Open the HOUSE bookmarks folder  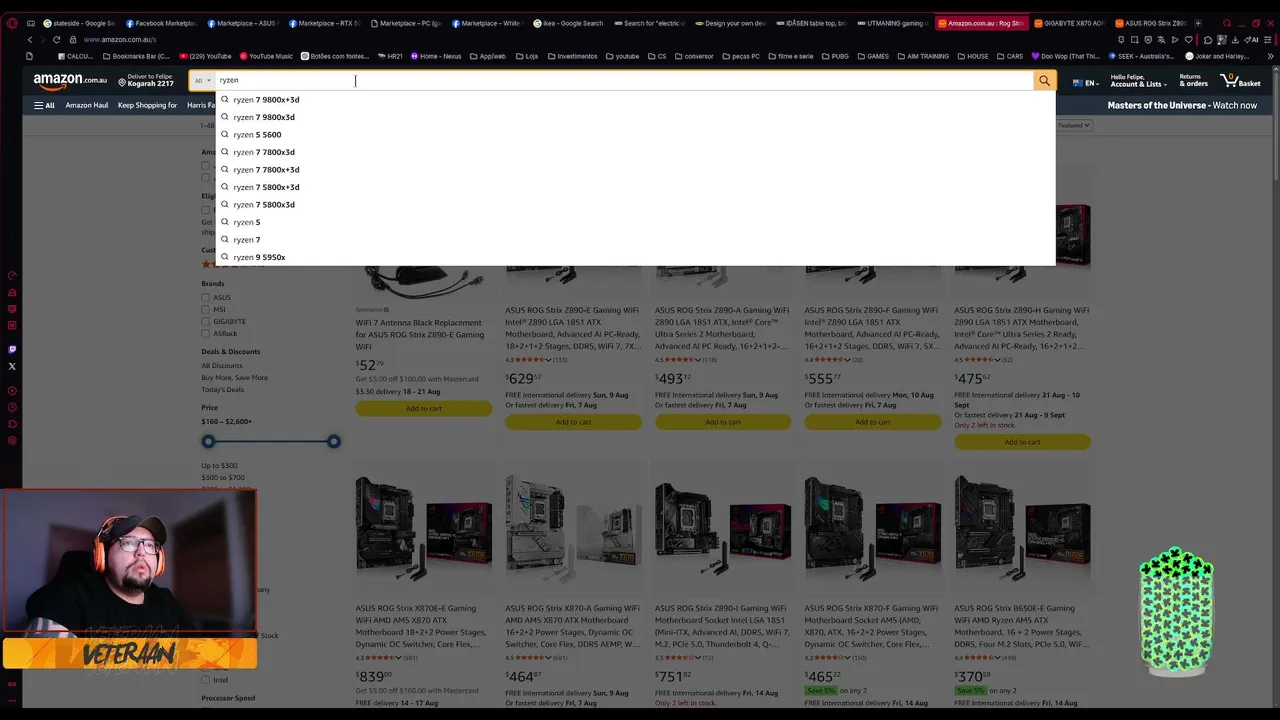click(973, 56)
